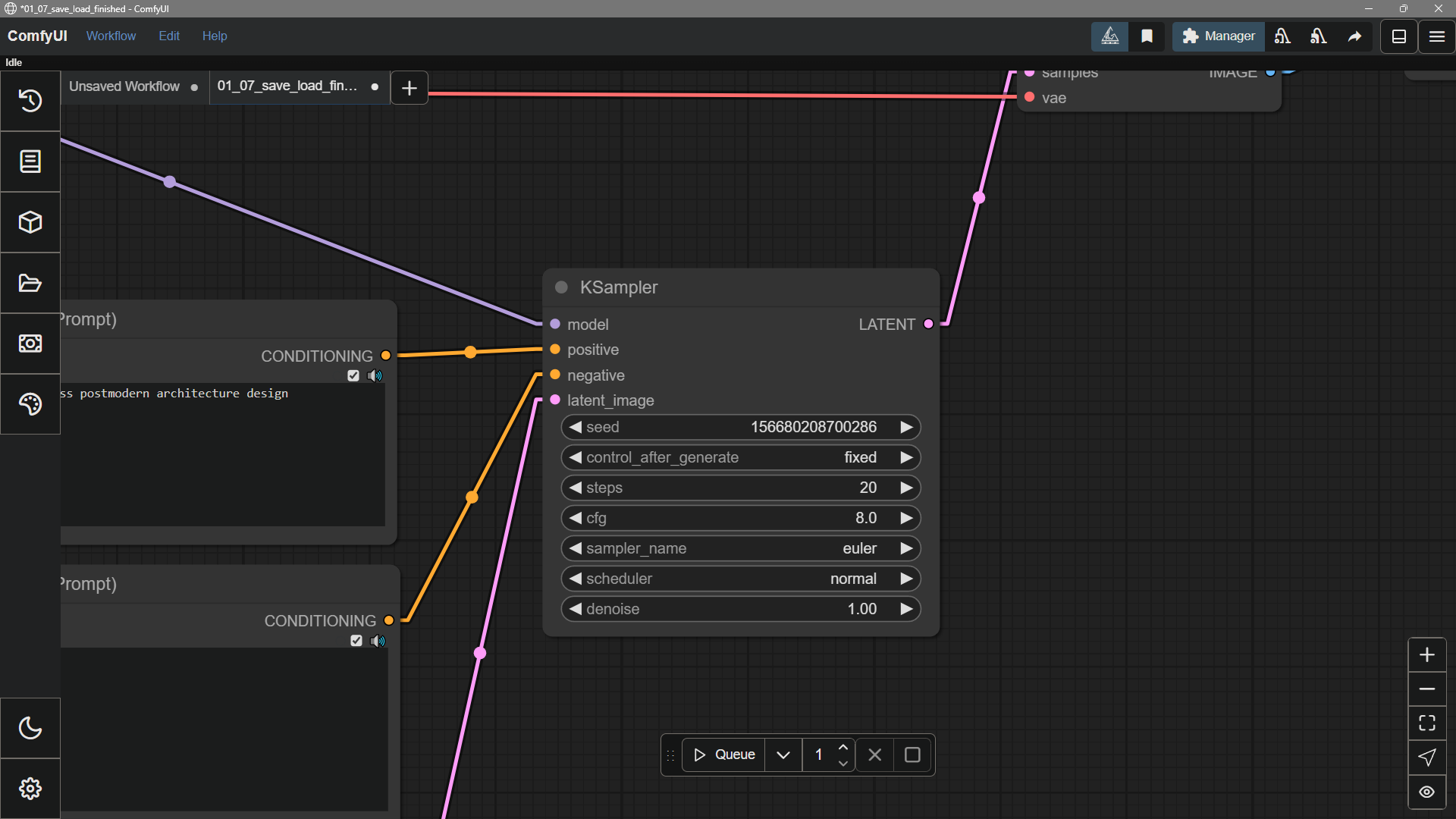
Task: Open the Manager panel
Action: 1218,36
